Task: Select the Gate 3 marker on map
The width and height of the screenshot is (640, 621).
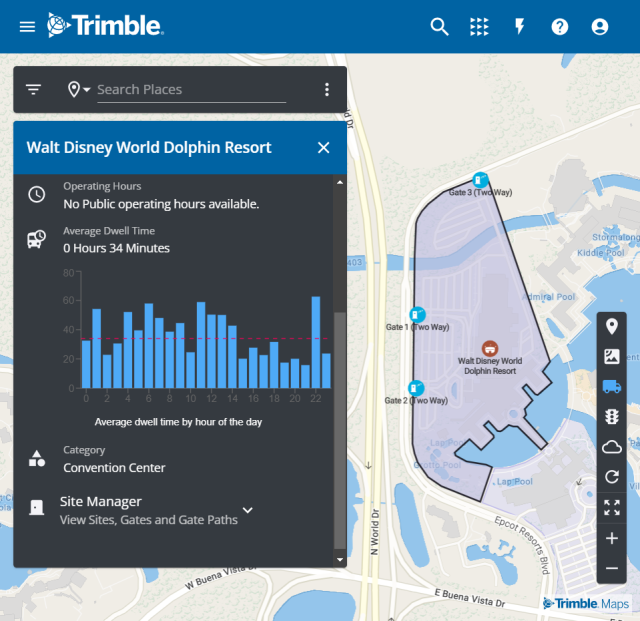Action: tap(480, 180)
